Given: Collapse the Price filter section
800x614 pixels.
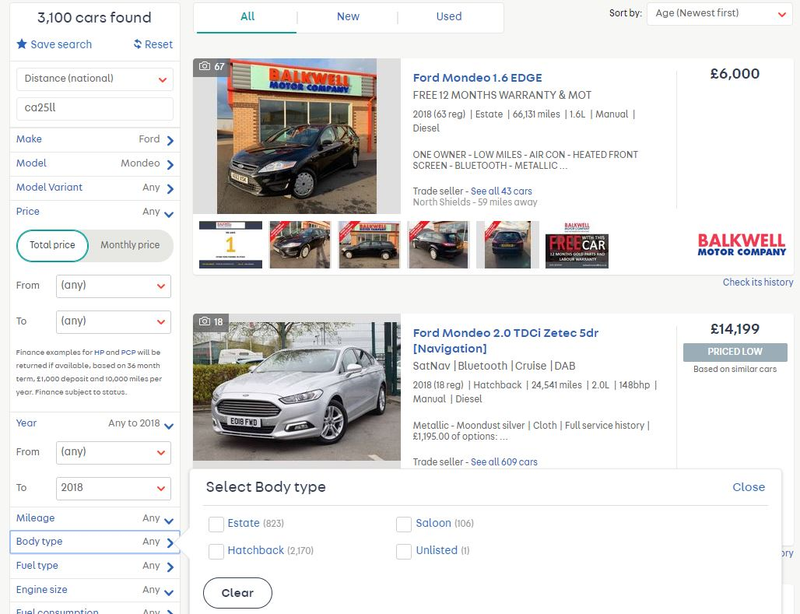Looking at the screenshot, I should pyautogui.click(x=95, y=211).
